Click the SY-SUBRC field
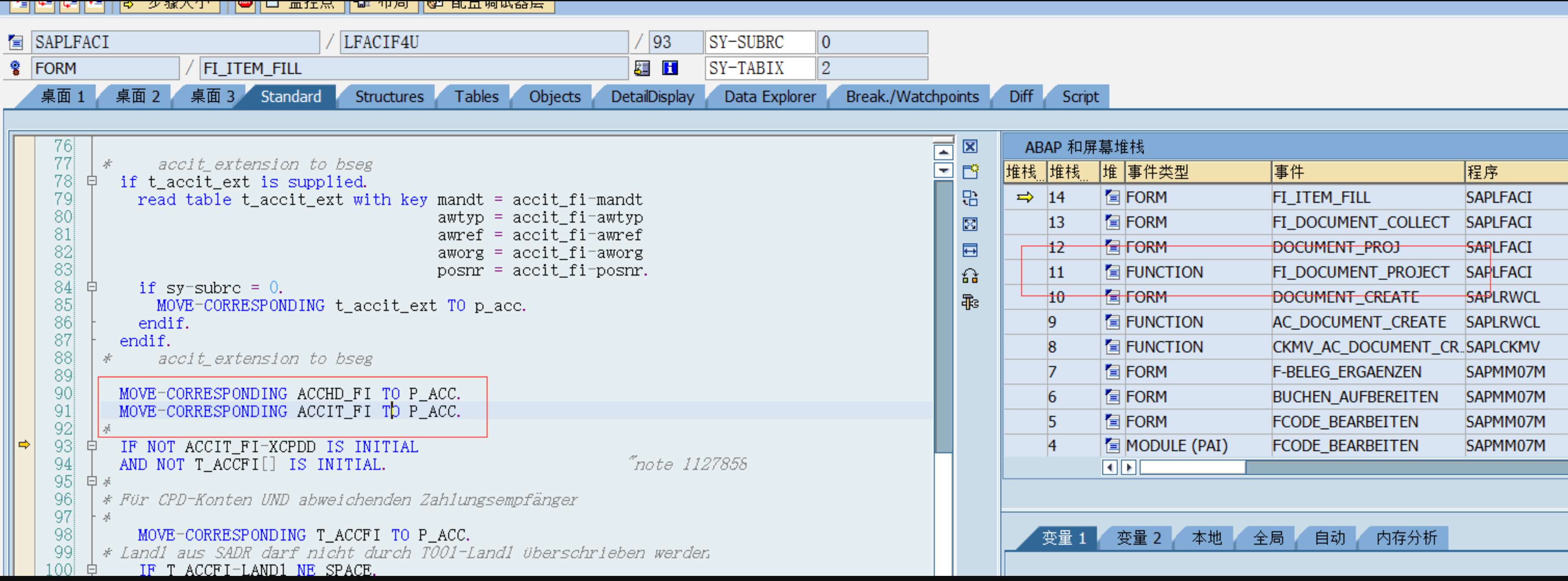 pos(760,42)
